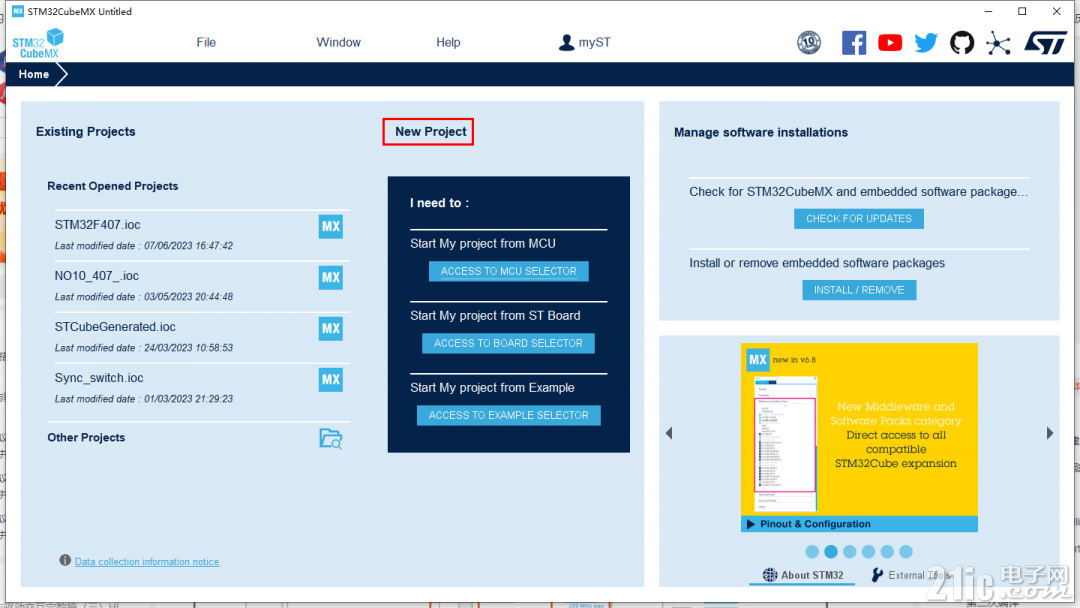Show next banner with right arrow
Viewport: 1080px width, 608px height.
coord(1050,433)
